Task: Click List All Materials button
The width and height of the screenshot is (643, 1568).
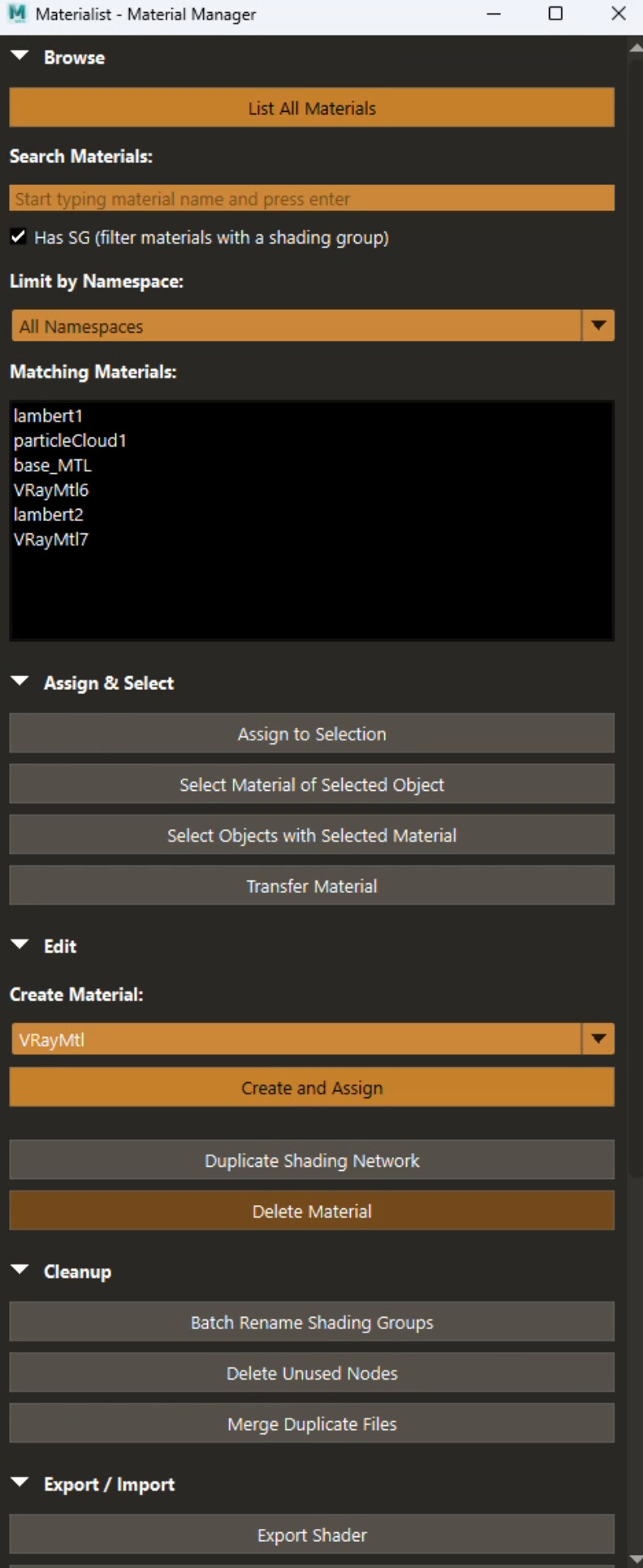Action: point(312,108)
